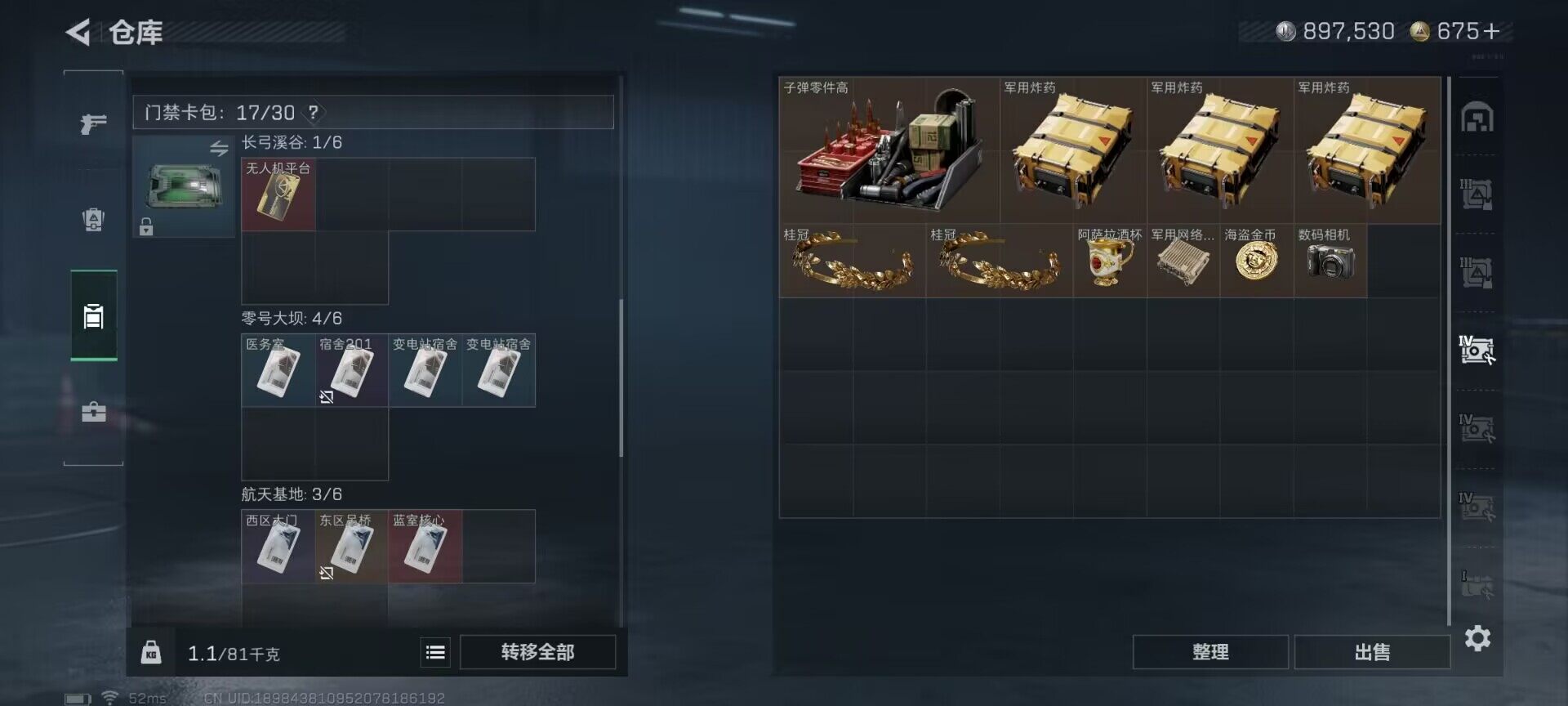Select the 海盗金币 pirate coin item

pos(1257,261)
